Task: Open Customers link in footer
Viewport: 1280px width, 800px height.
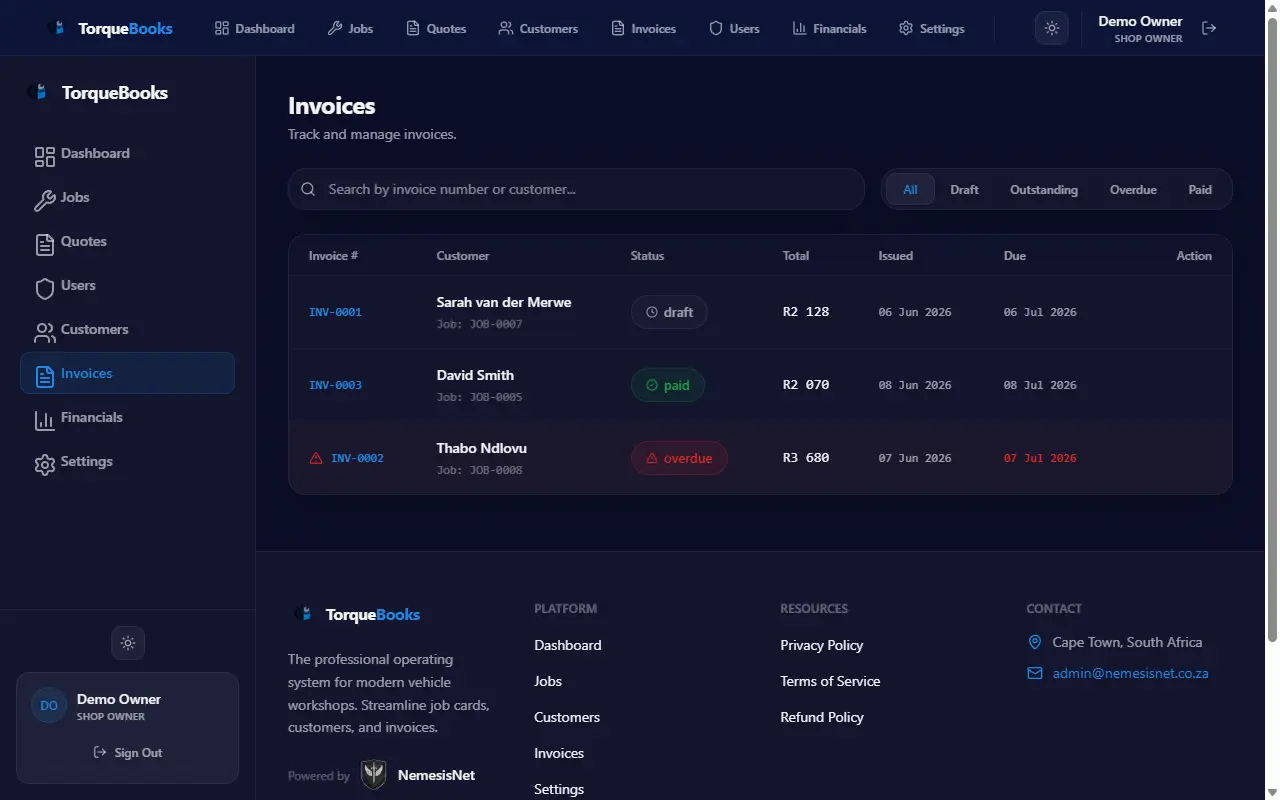Action: (x=567, y=717)
